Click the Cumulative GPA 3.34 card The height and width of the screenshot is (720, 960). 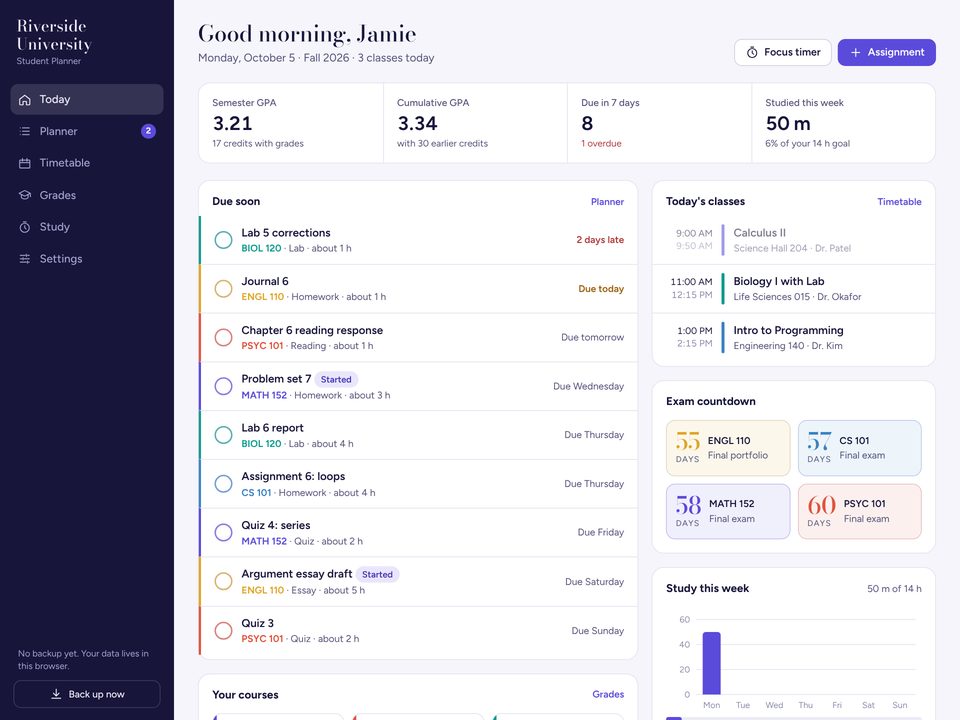(x=475, y=123)
